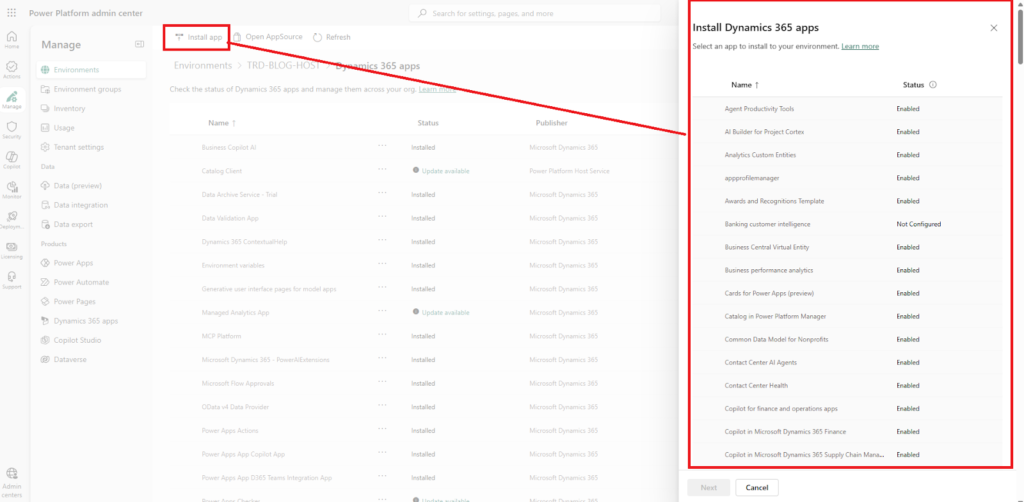Open Admin centers at the bottom left

click(12, 480)
